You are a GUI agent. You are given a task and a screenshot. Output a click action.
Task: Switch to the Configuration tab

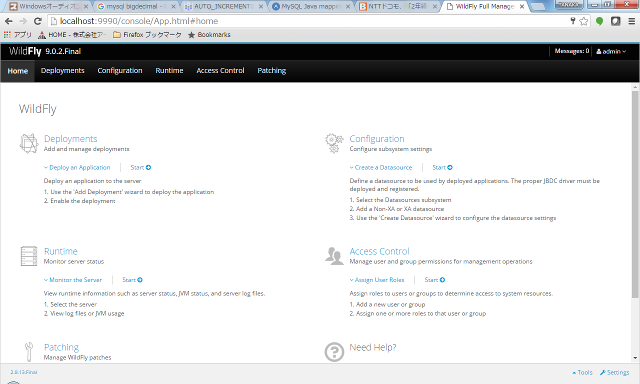[x=120, y=71]
